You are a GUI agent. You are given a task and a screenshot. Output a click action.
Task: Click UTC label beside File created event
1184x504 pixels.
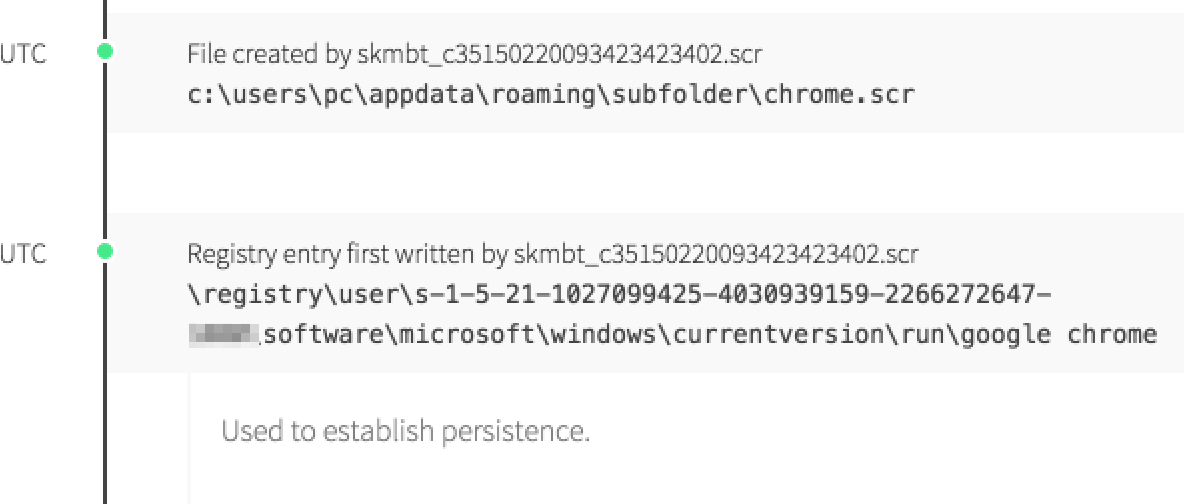click(22, 53)
